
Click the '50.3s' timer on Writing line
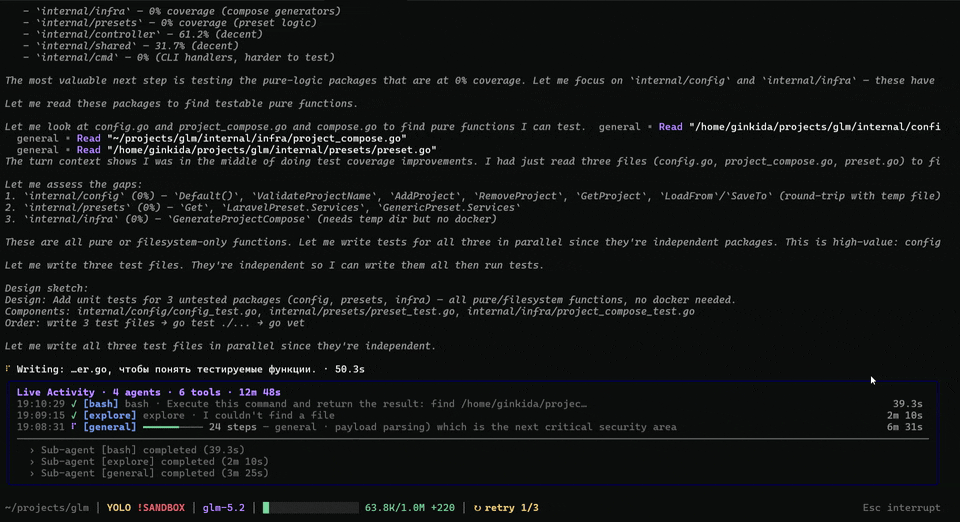point(350,369)
